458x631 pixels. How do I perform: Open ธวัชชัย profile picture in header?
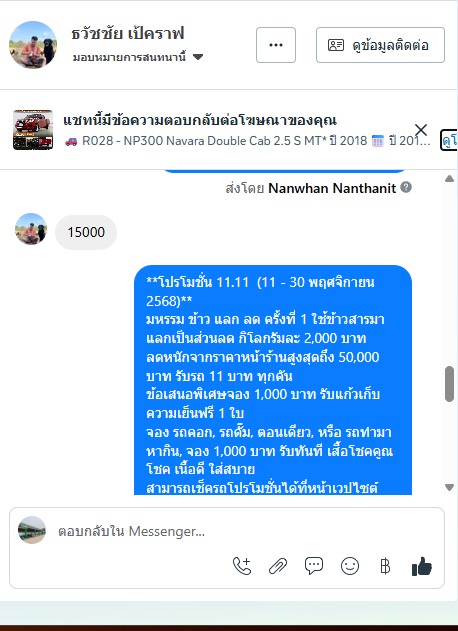[x=33, y=45]
